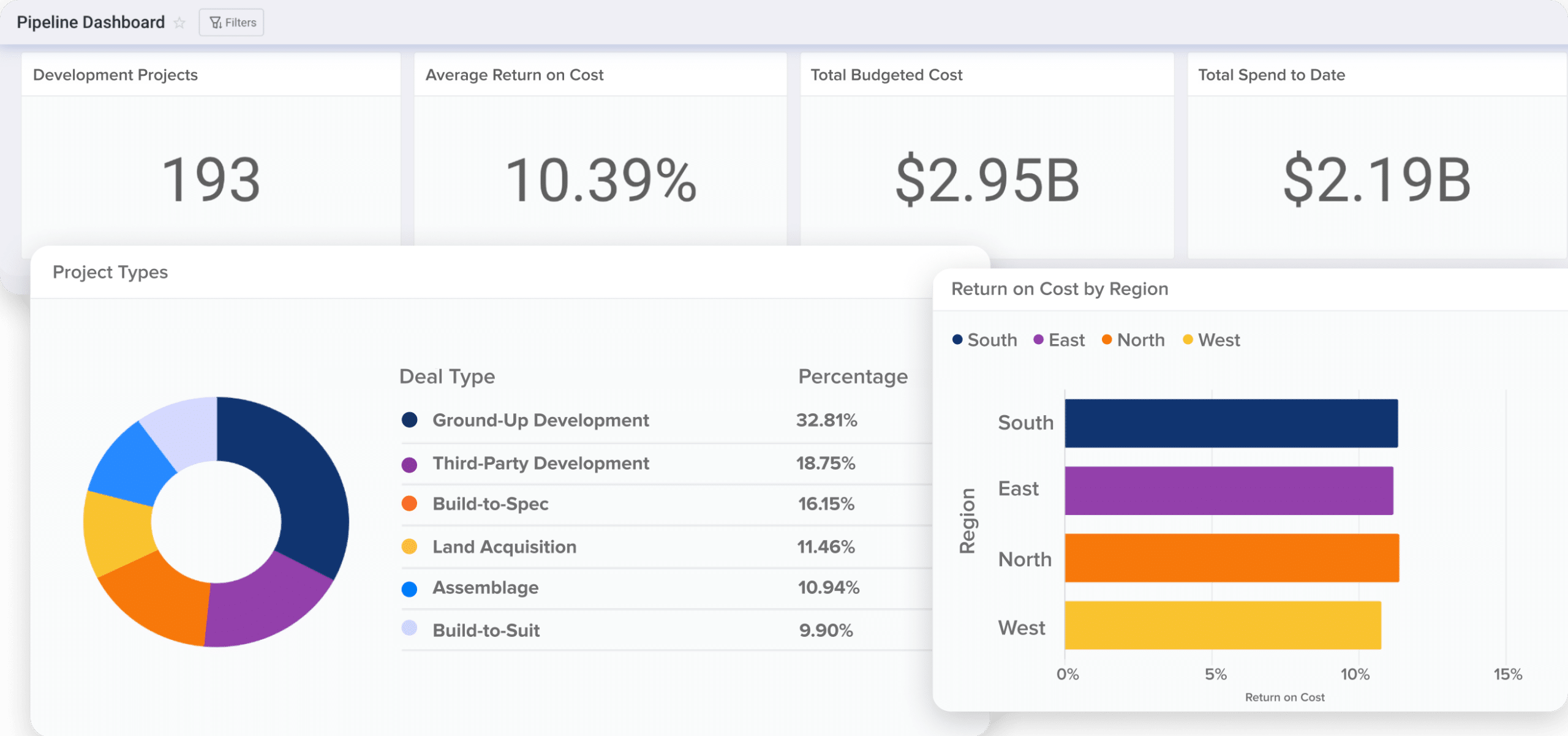Toggle the East series in the region legend
Viewport: 1568px width, 736px height.
(x=1038, y=340)
